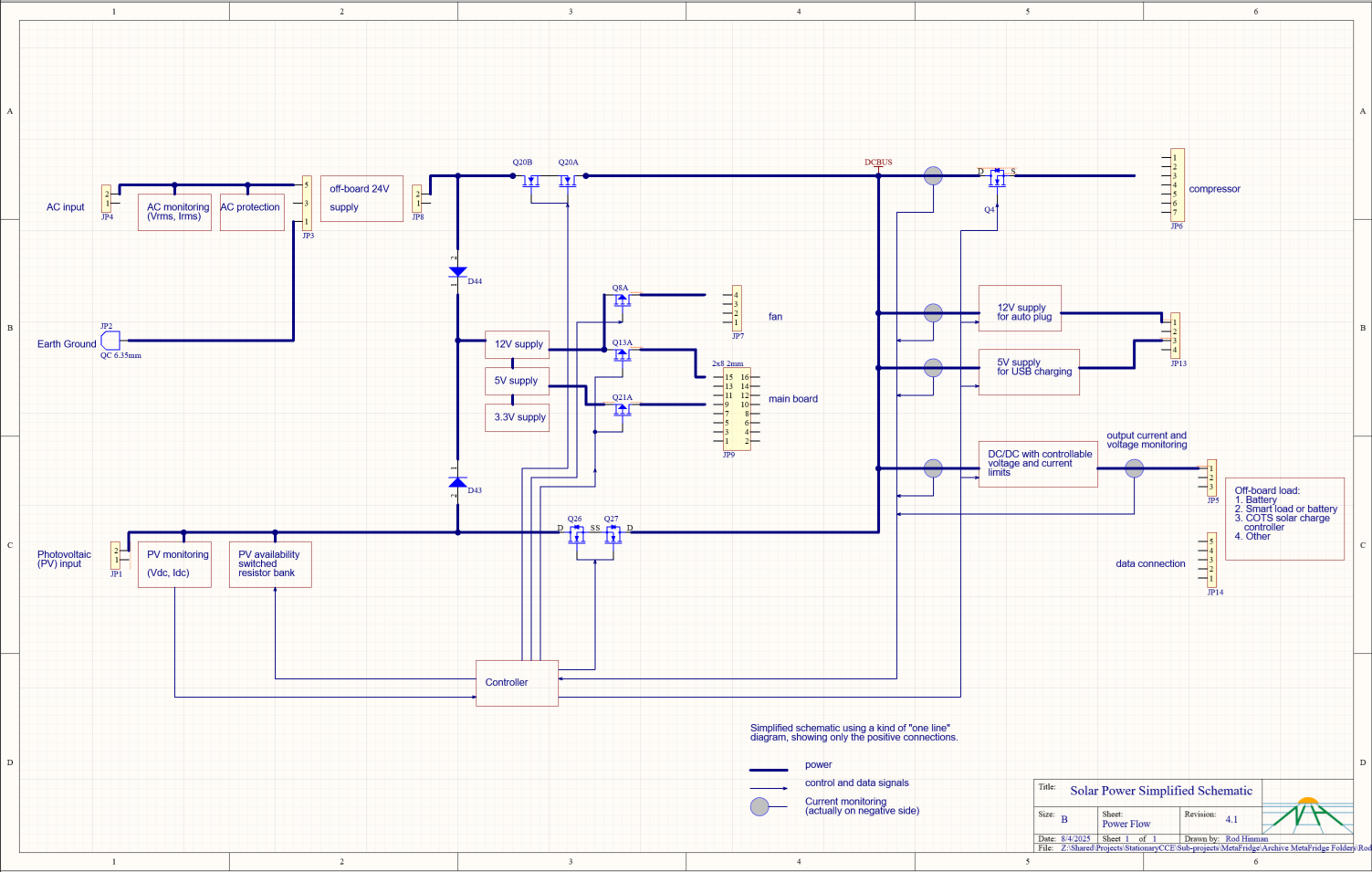
Task: Select the AC monitoring block
Action: (174, 213)
